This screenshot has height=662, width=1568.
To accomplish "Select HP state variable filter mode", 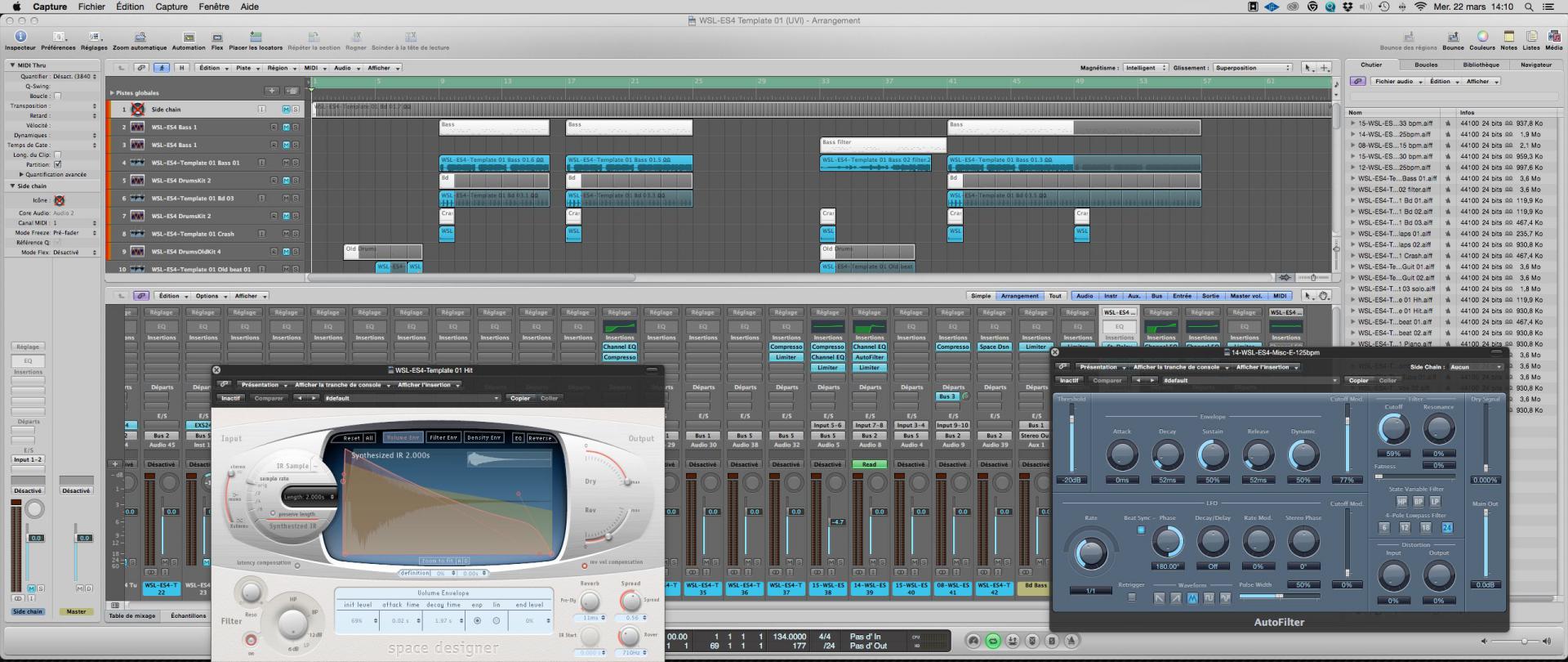I will [x=1401, y=501].
